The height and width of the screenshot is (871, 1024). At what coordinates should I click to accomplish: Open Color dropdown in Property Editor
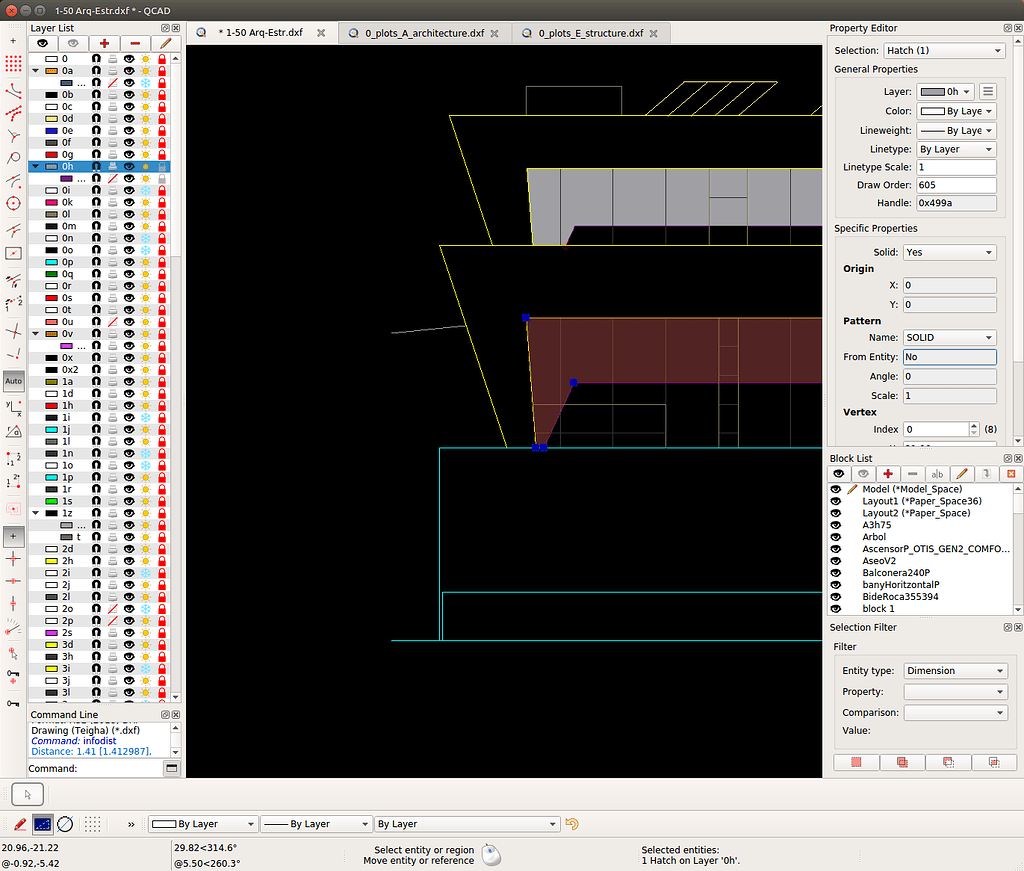click(x=956, y=111)
